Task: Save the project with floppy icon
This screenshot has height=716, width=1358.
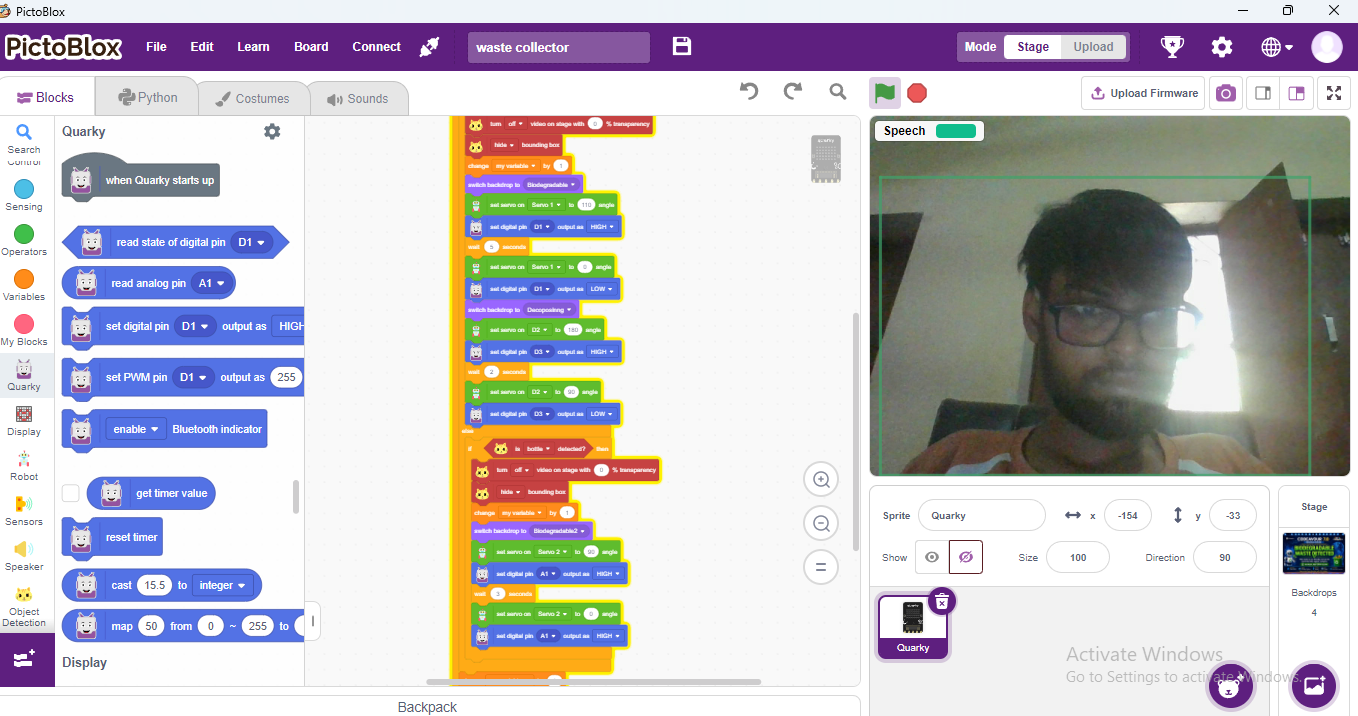Action: coord(682,46)
